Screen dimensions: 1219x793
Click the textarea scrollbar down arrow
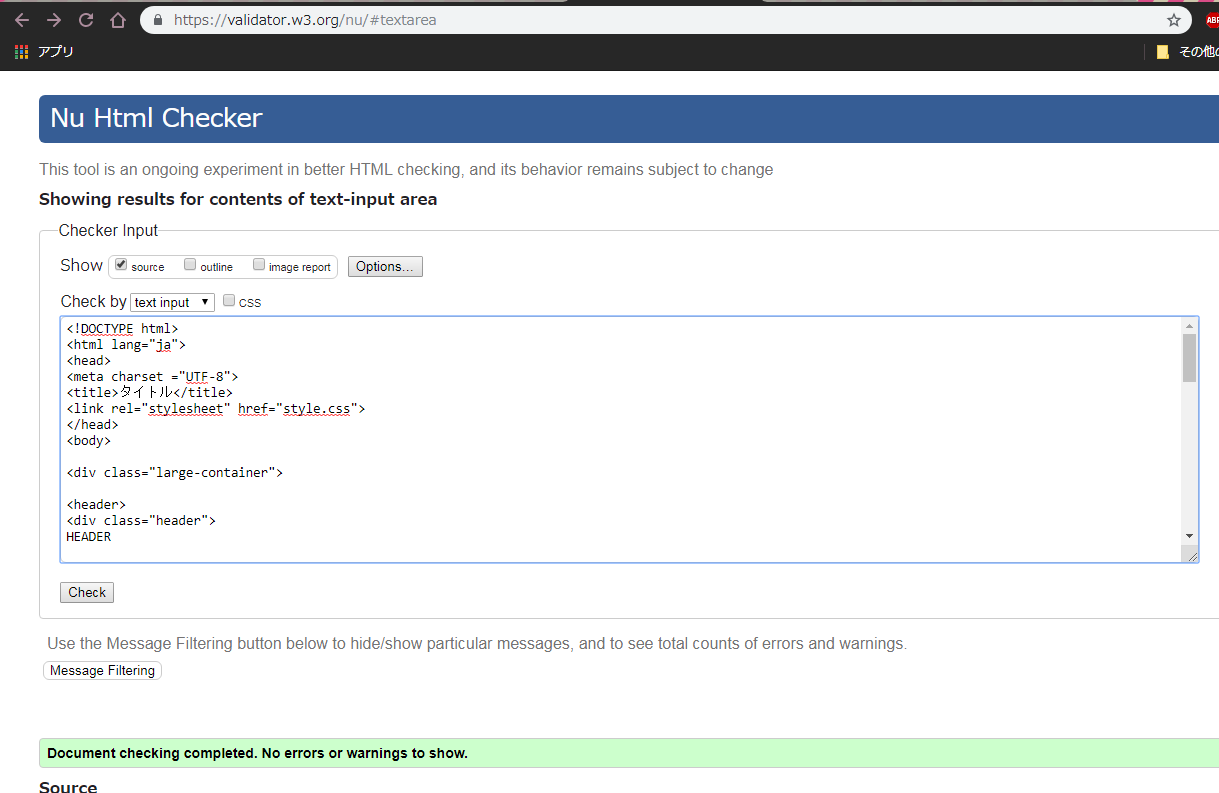click(x=1189, y=536)
